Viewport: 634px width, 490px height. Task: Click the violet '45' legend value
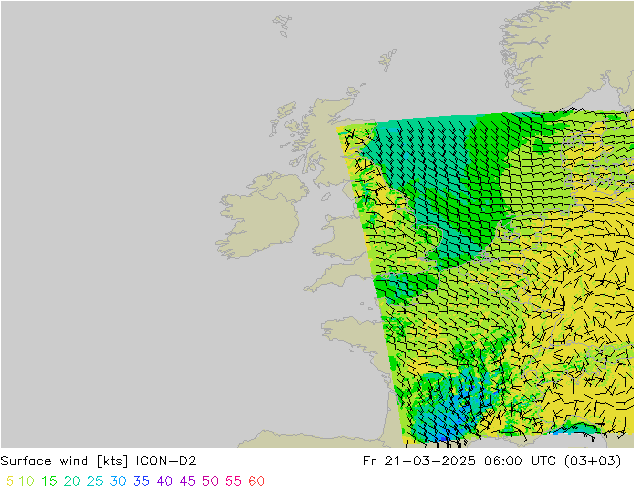(x=188, y=481)
